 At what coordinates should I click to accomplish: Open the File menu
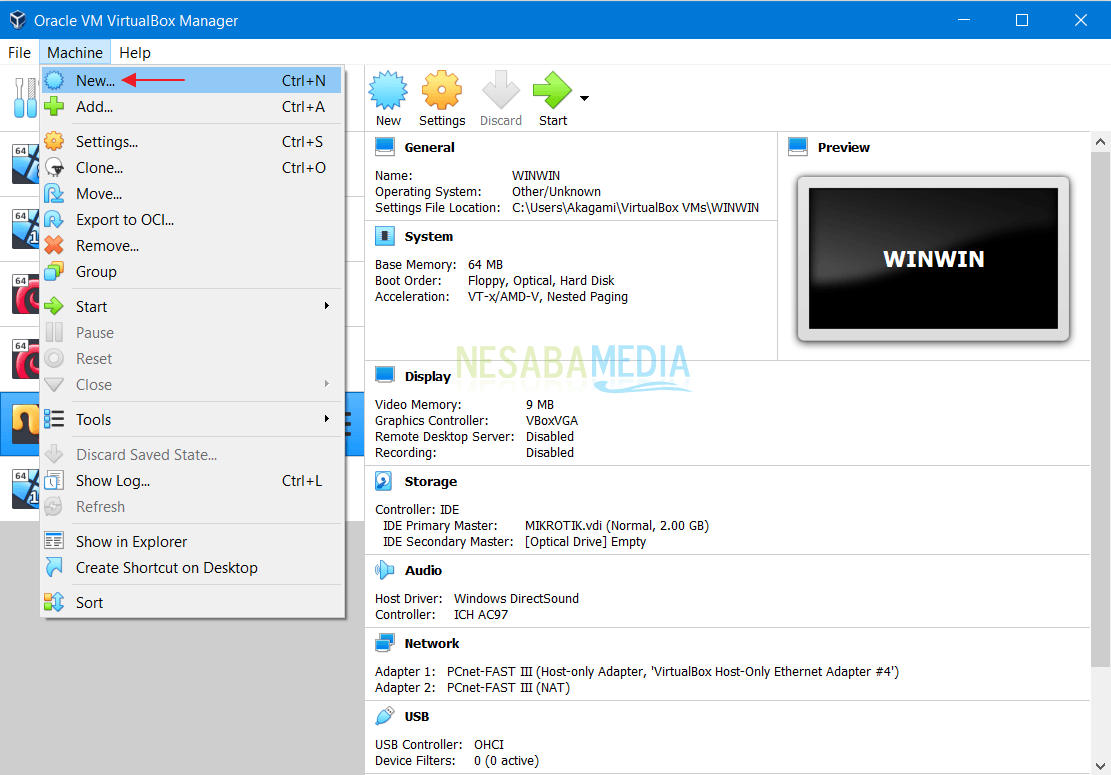tap(19, 52)
